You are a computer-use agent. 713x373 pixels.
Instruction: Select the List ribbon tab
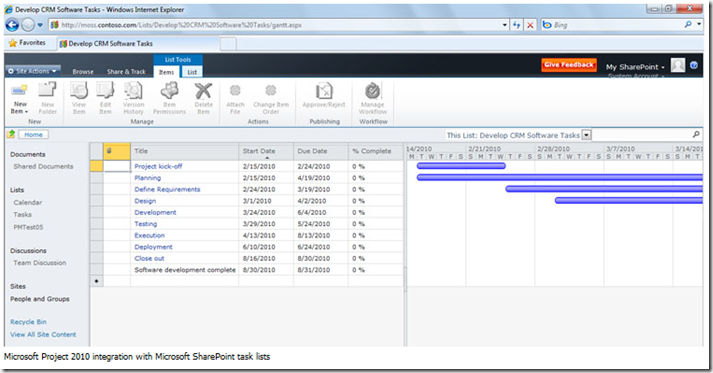point(192,72)
